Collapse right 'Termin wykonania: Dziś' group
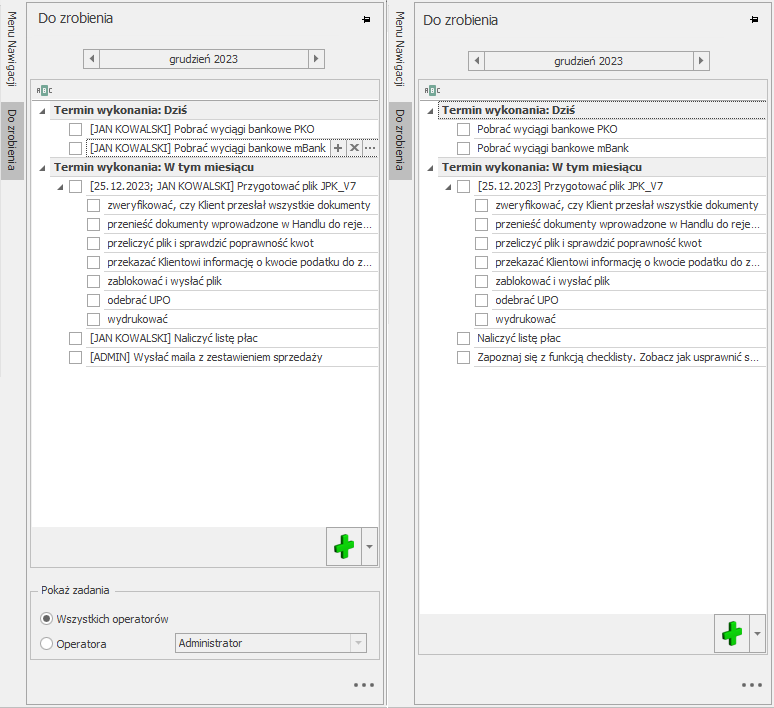Image resolution: width=774 pixels, height=708 pixels. pyautogui.click(x=430, y=111)
